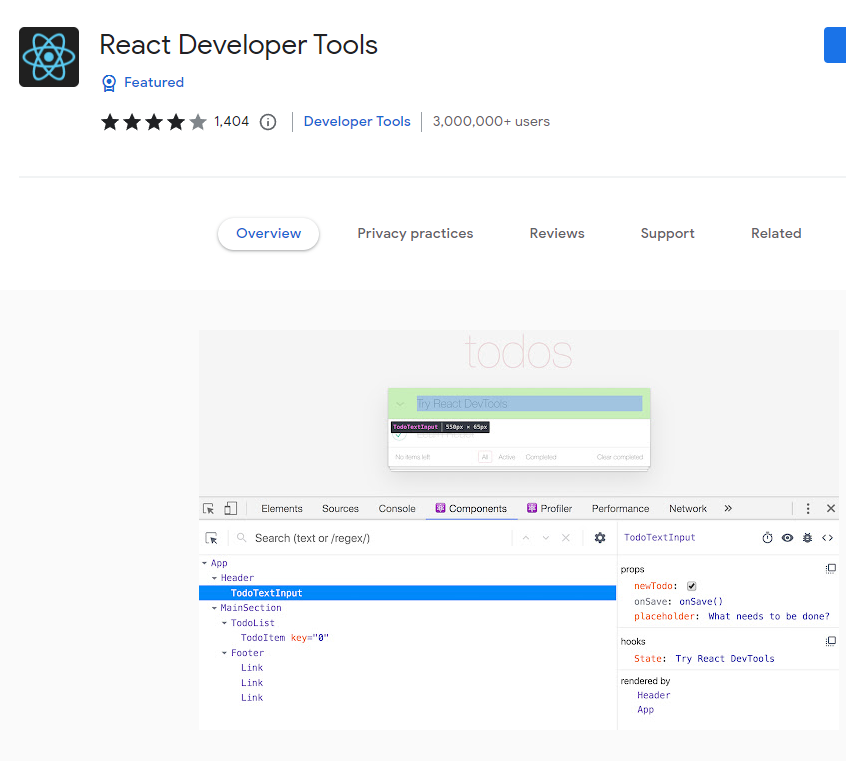This screenshot has width=846, height=761.
Task: Collapse the Footer tree node arrow
Action: point(224,653)
